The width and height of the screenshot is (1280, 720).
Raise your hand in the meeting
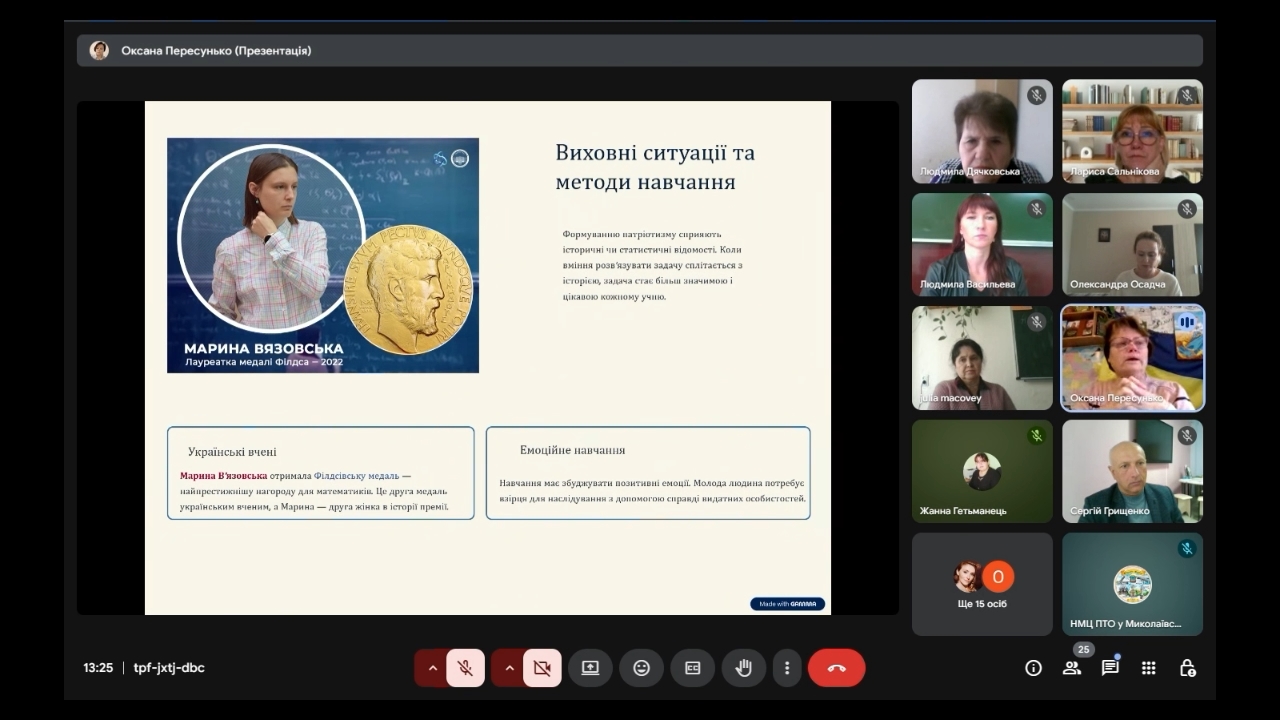(x=743, y=668)
